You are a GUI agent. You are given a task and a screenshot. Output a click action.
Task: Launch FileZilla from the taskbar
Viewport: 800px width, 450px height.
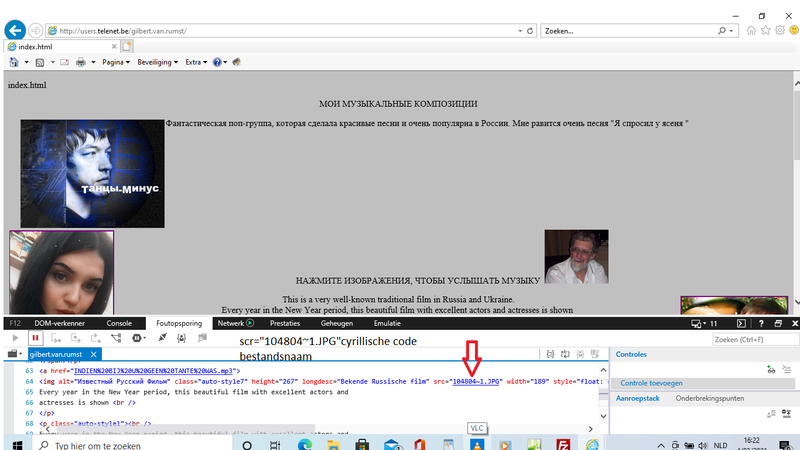[x=564, y=443]
